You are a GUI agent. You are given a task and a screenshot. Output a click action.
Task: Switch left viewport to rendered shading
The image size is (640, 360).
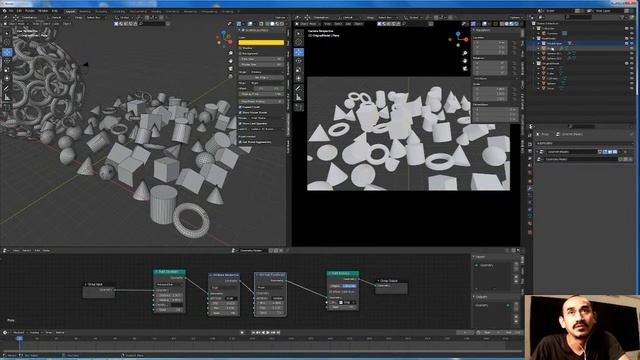click(282, 24)
